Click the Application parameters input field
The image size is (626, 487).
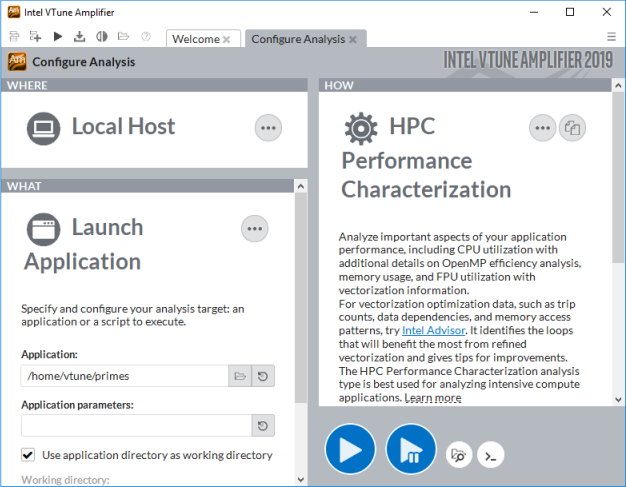135,426
